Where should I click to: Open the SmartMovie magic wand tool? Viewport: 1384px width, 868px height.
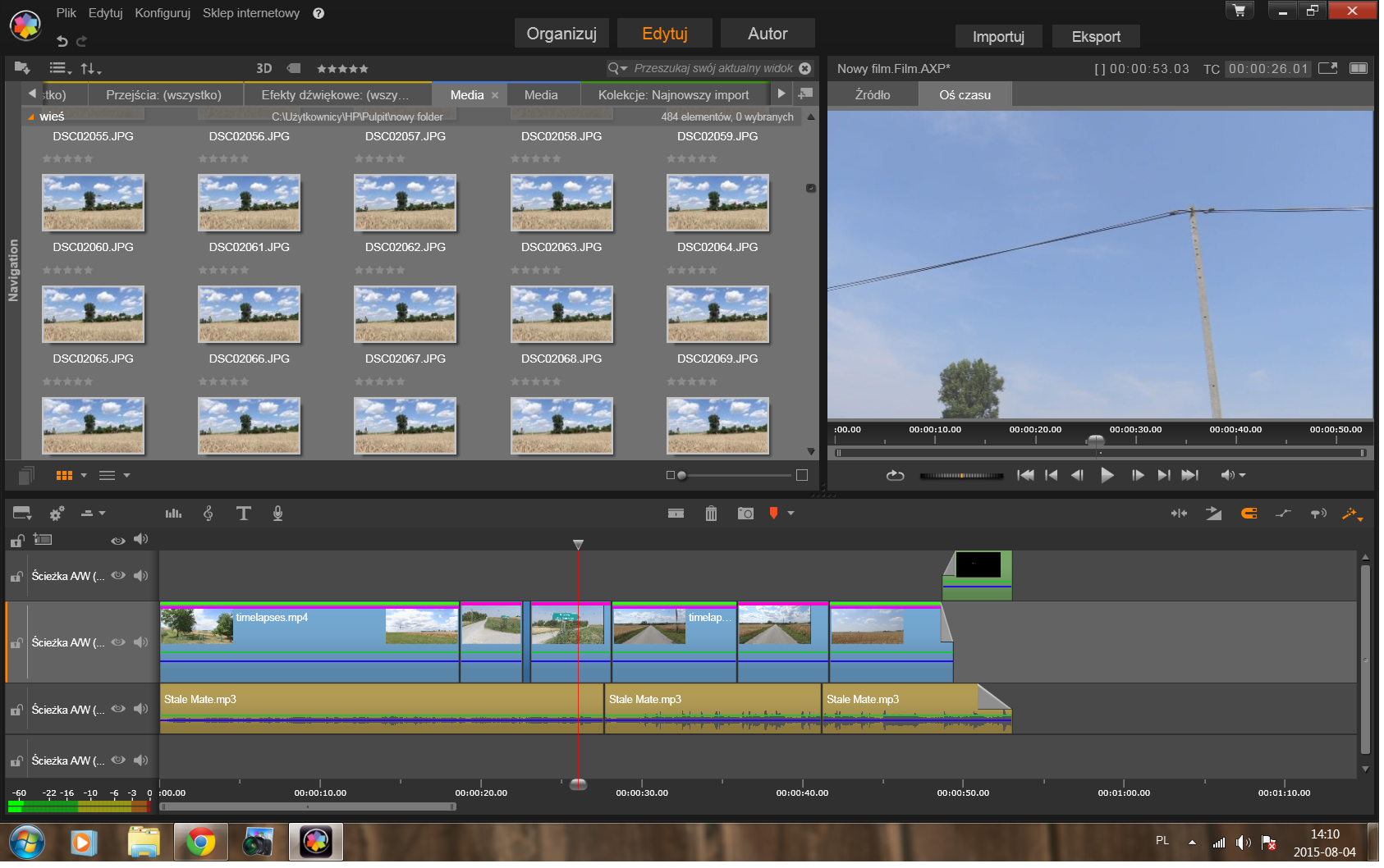tap(1350, 513)
